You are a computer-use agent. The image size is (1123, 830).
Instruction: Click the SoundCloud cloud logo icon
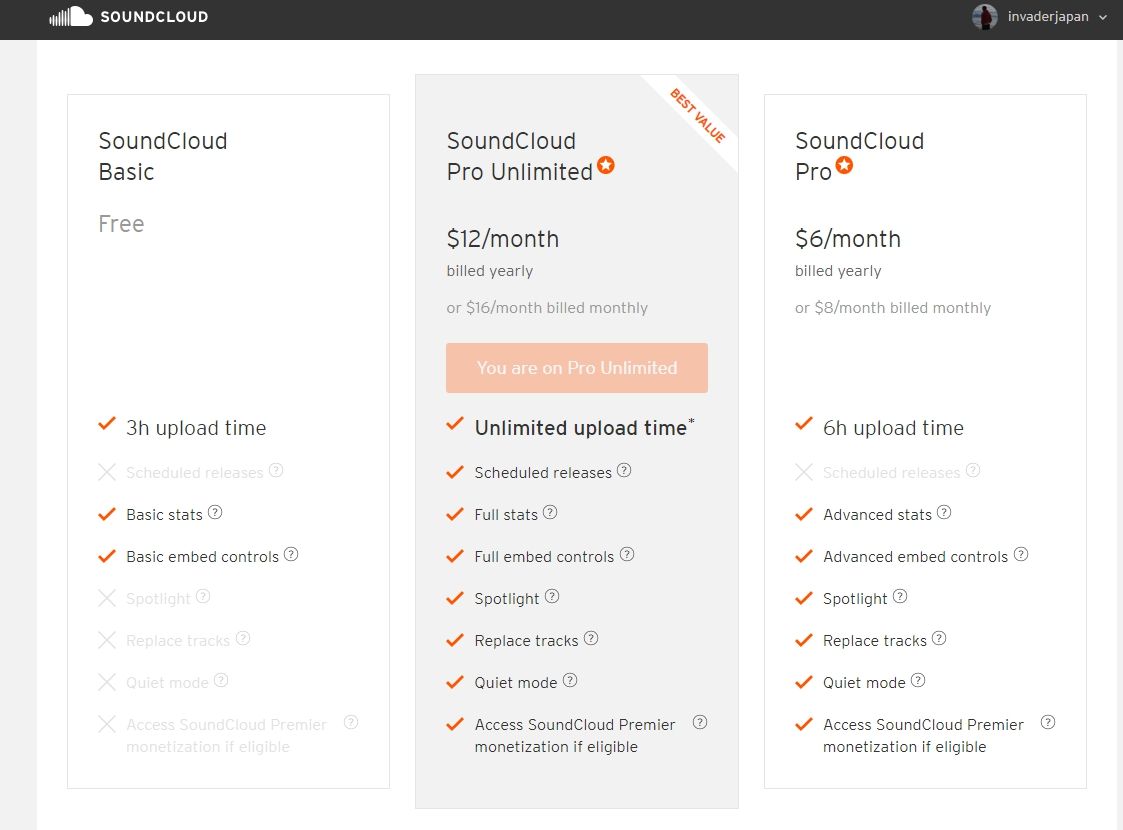(x=70, y=16)
